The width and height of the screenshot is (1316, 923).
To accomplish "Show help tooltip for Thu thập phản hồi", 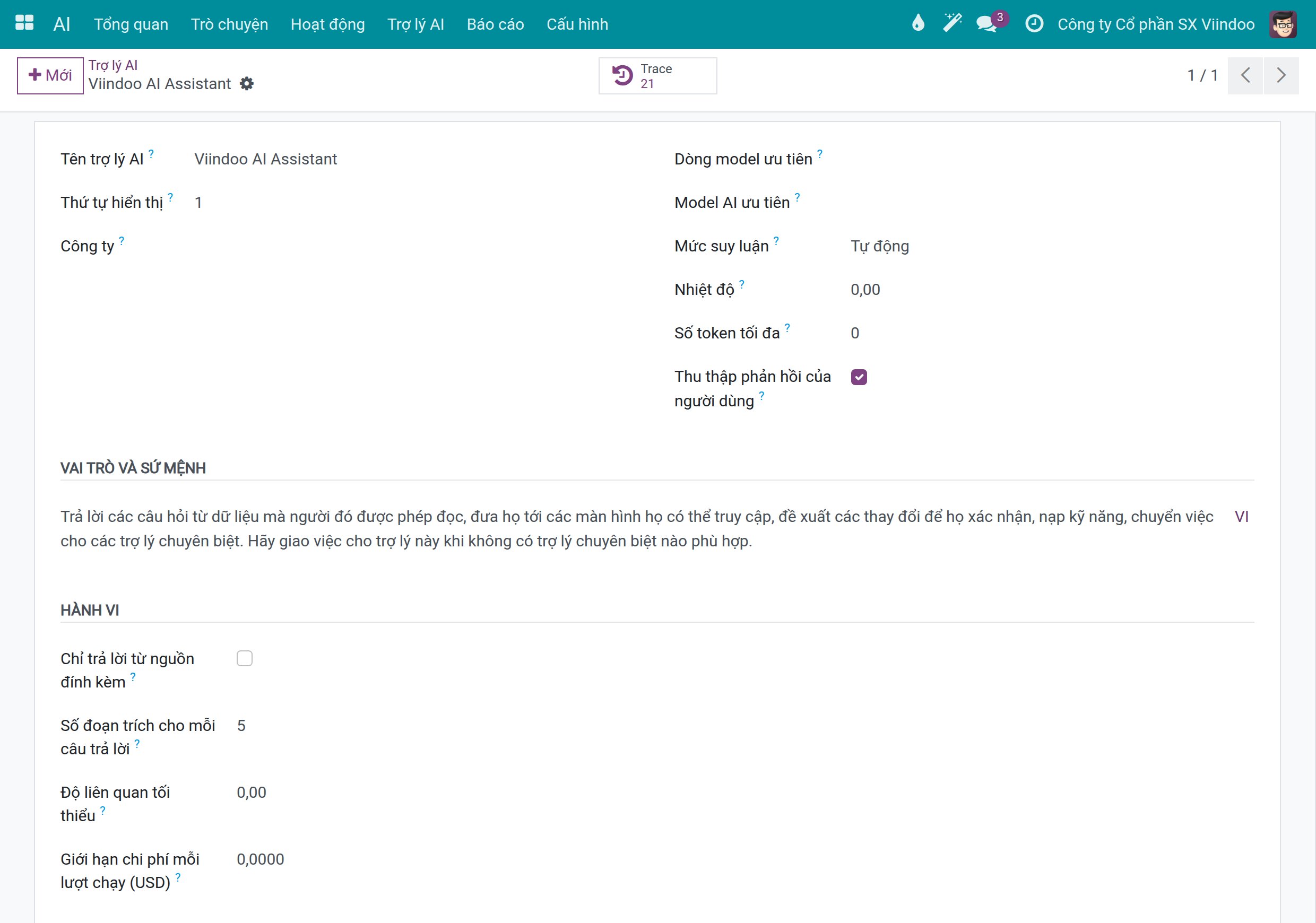I will click(x=762, y=395).
